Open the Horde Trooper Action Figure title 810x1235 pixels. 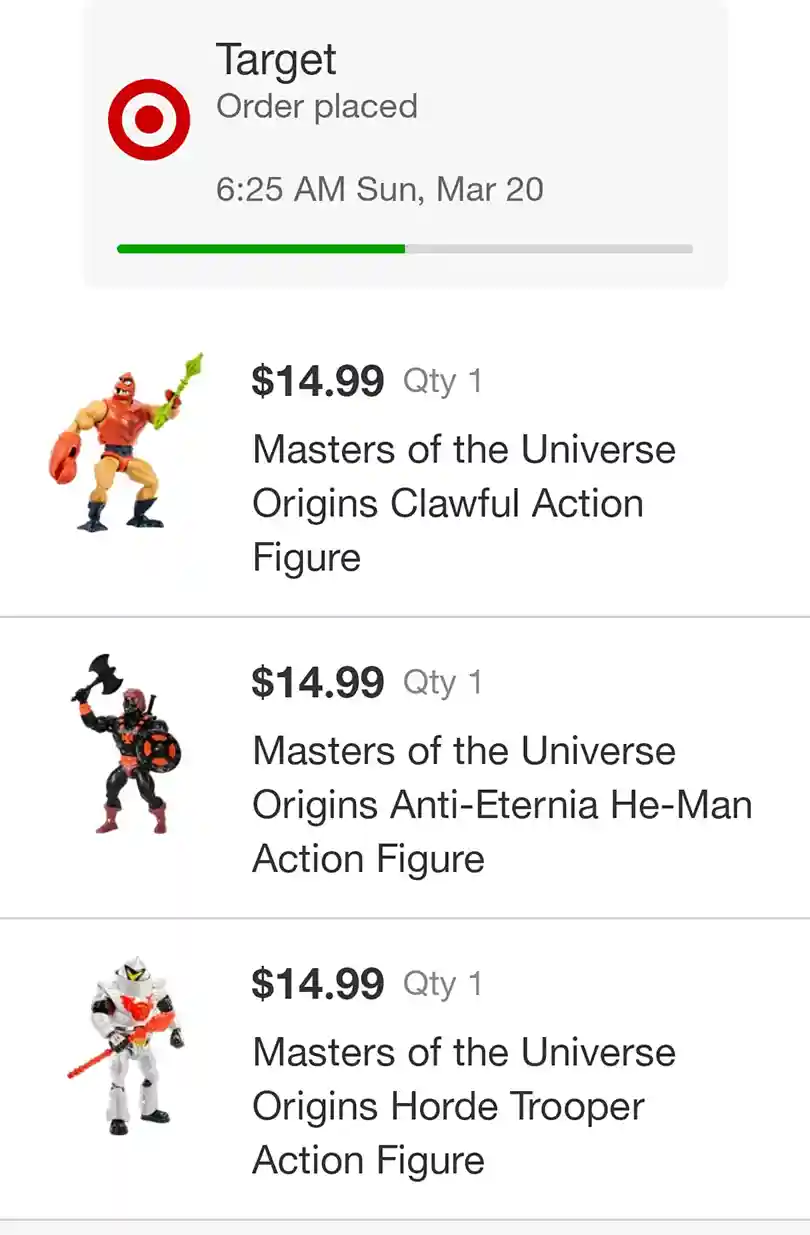[463, 1106]
